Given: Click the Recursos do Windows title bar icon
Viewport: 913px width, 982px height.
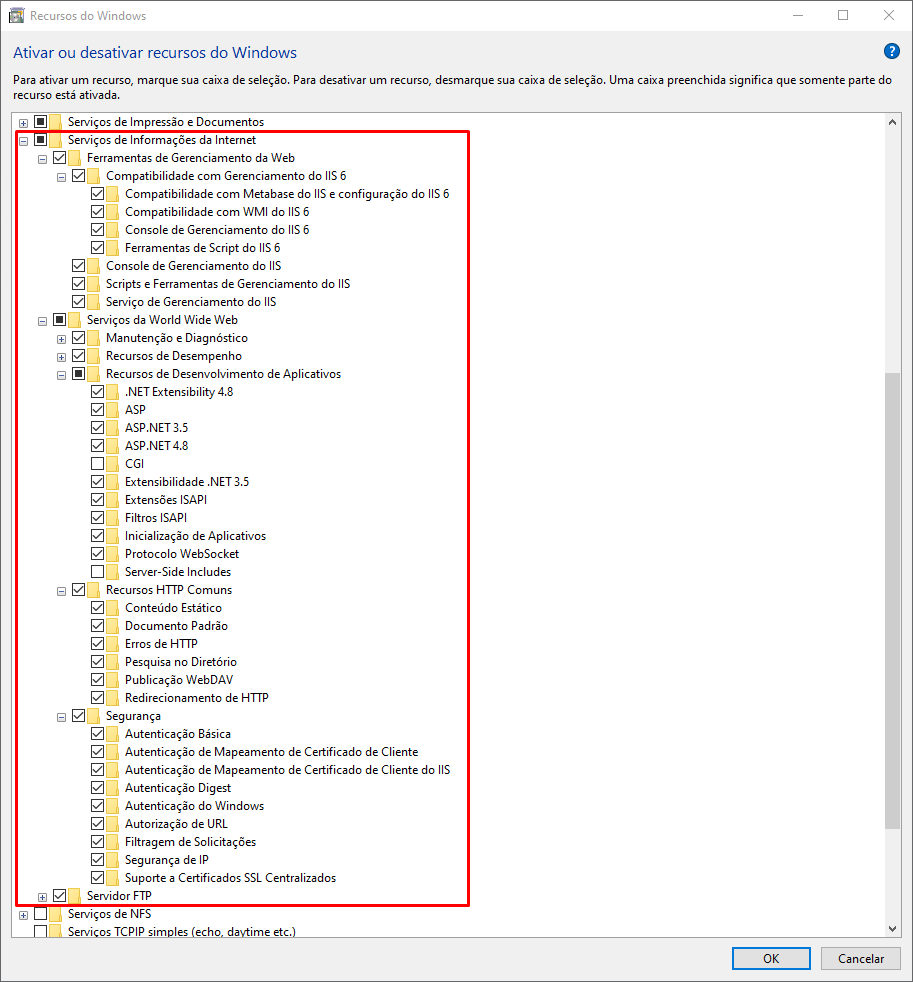Looking at the screenshot, I should [x=16, y=16].
